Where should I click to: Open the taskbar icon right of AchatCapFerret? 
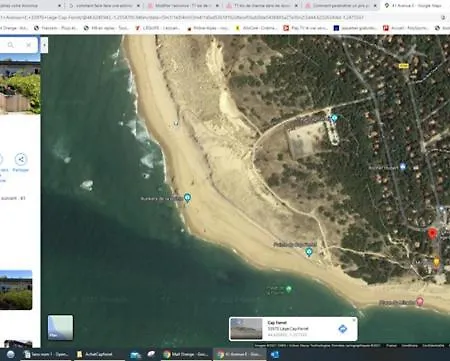click(x=135, y=355)
